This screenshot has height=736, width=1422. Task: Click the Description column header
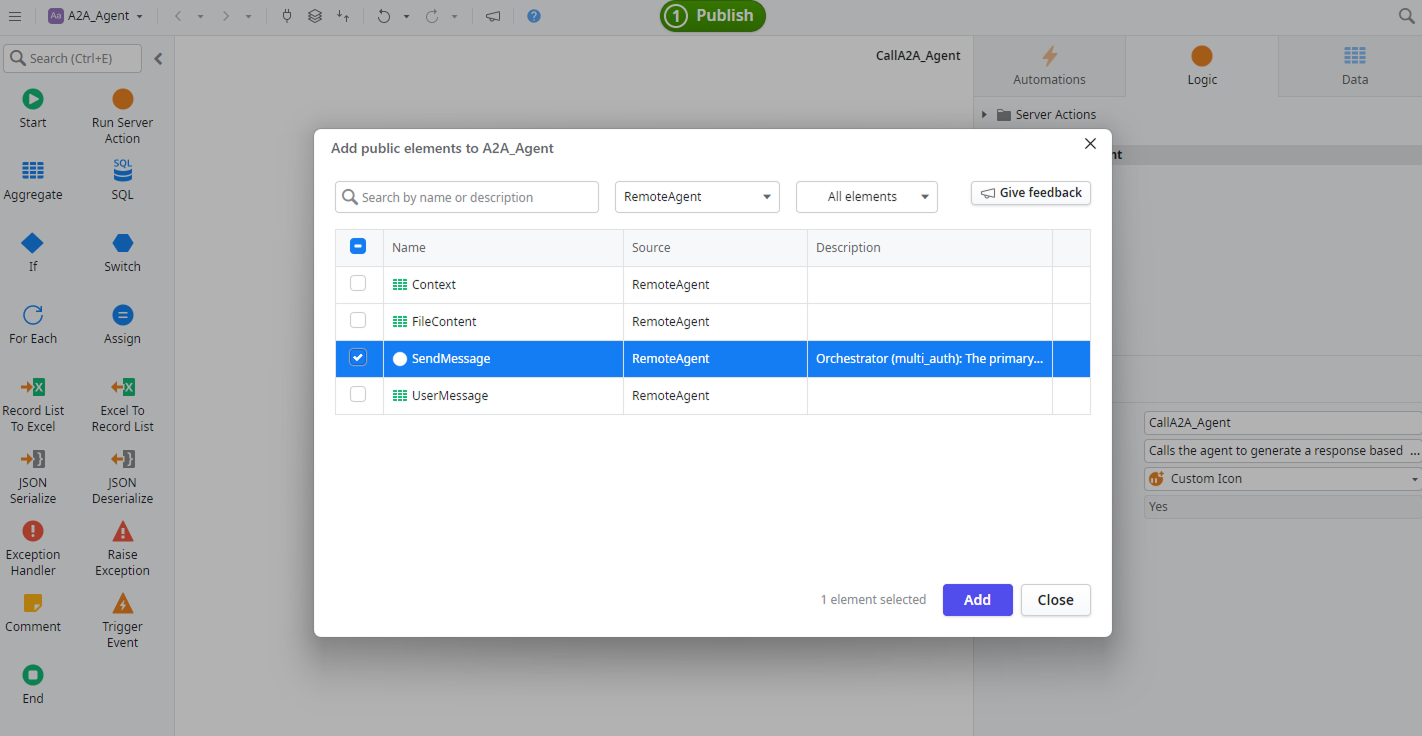pyautogui.click(x=930, y=248)
